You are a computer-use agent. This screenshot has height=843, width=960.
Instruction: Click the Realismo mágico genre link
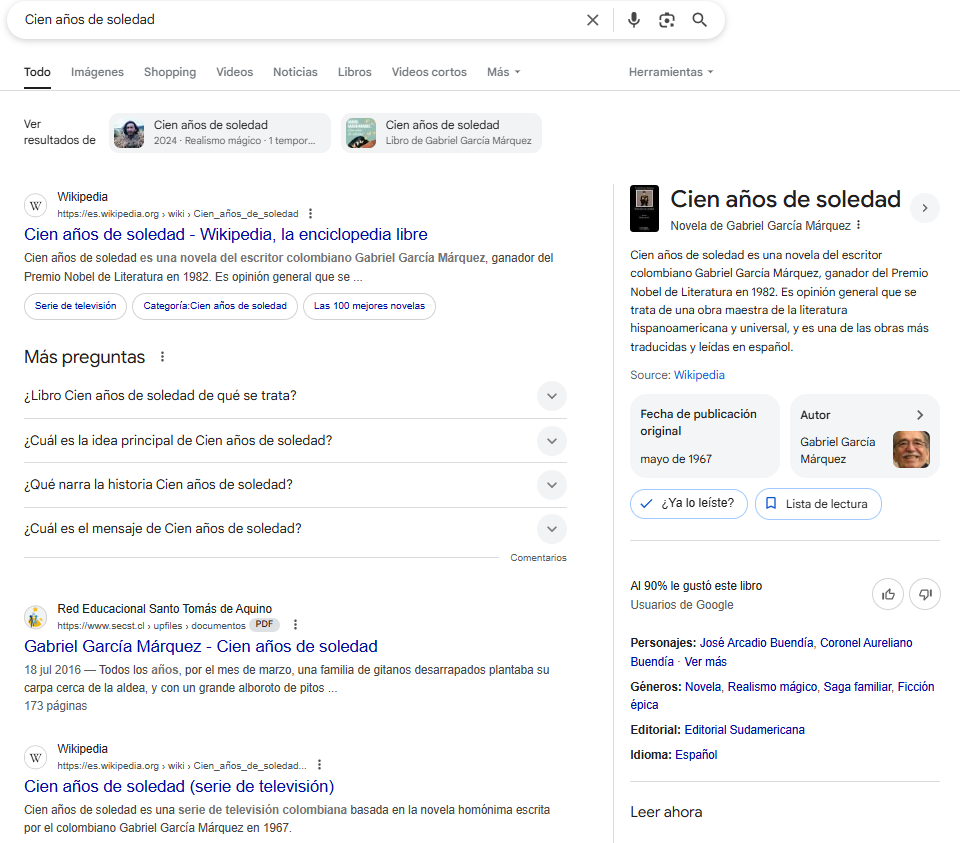pyautogui.click(x=774, y=687)
